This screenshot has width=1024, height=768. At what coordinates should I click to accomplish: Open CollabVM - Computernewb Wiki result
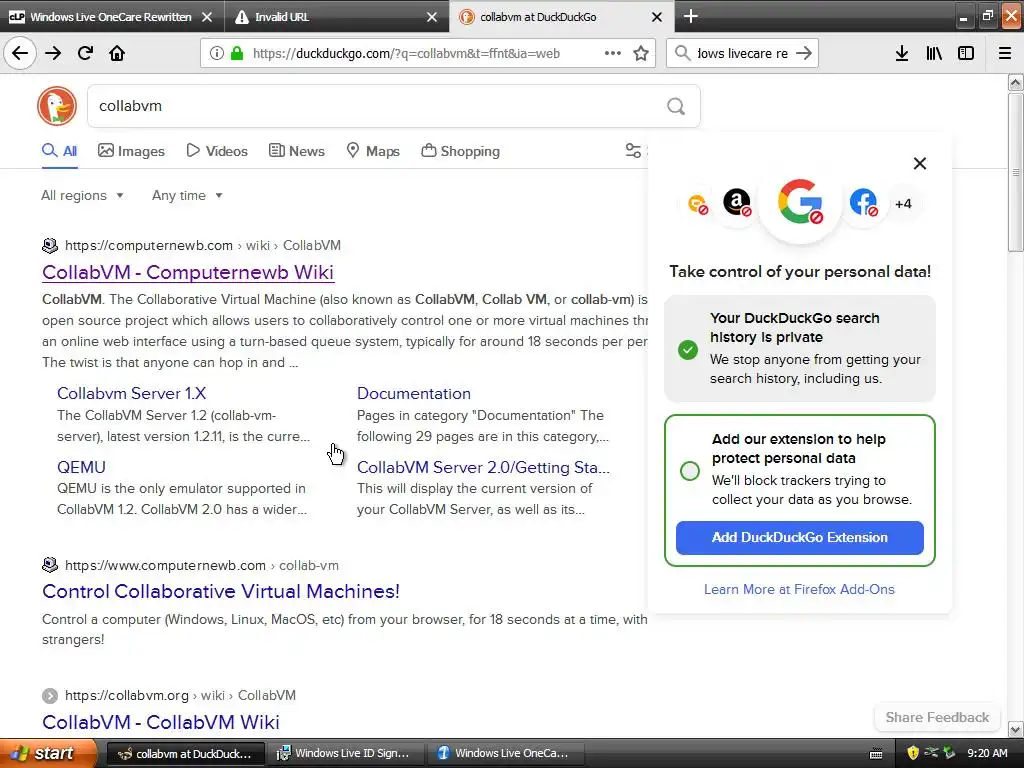point(188,272)
